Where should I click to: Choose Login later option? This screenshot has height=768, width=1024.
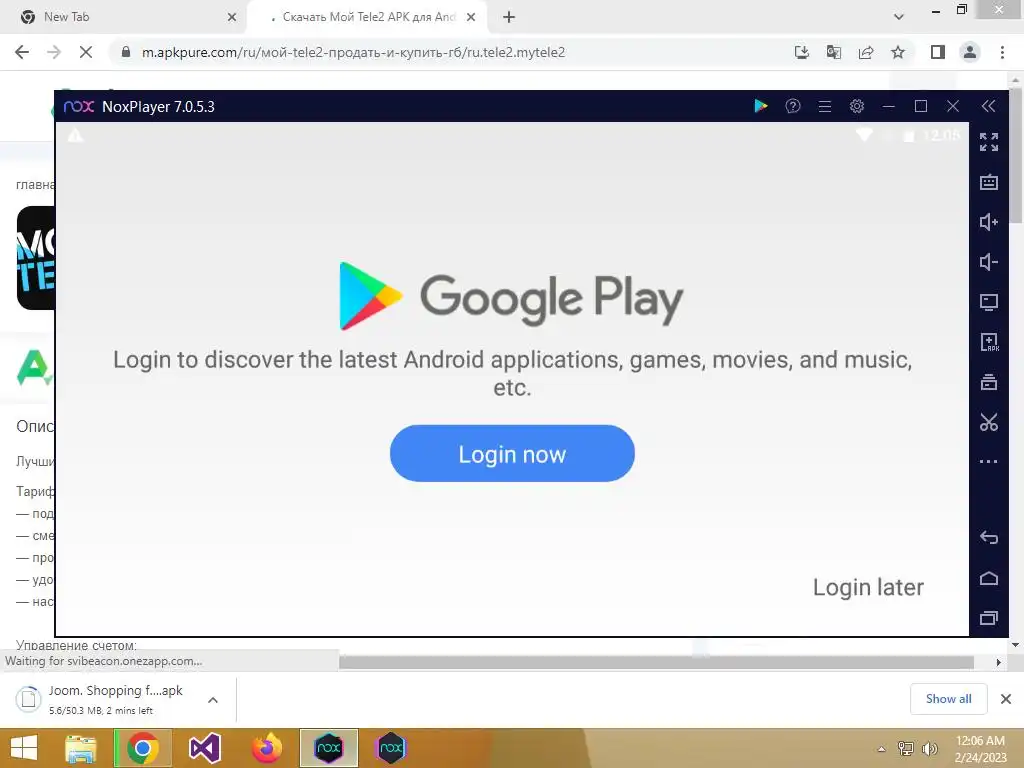click(x=868, y=587)
